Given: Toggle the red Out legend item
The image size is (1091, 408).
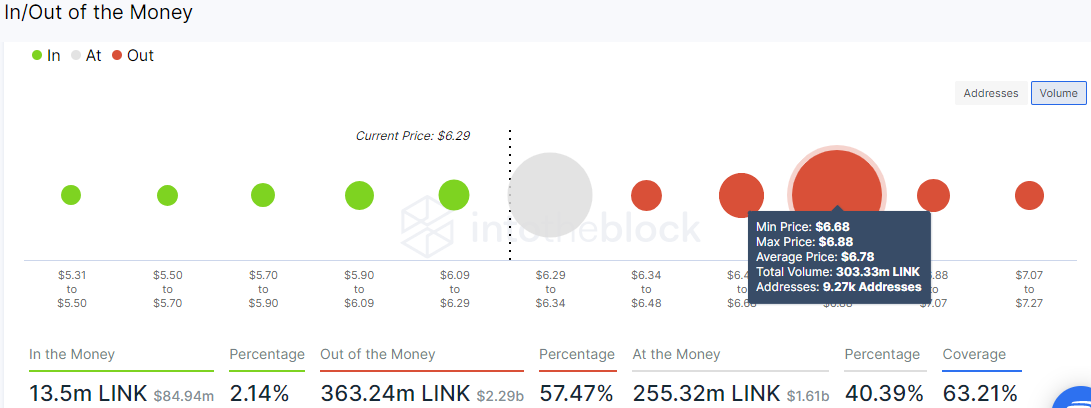Looking at the screenshot, I should pyautogui.click(x=132, y=56).
